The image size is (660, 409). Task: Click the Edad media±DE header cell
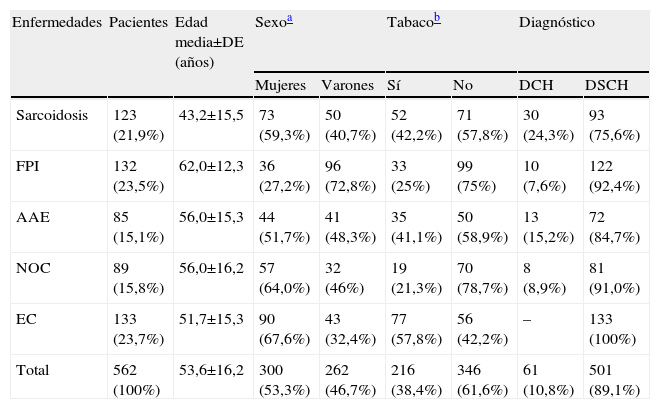click(x=208, y=41)
